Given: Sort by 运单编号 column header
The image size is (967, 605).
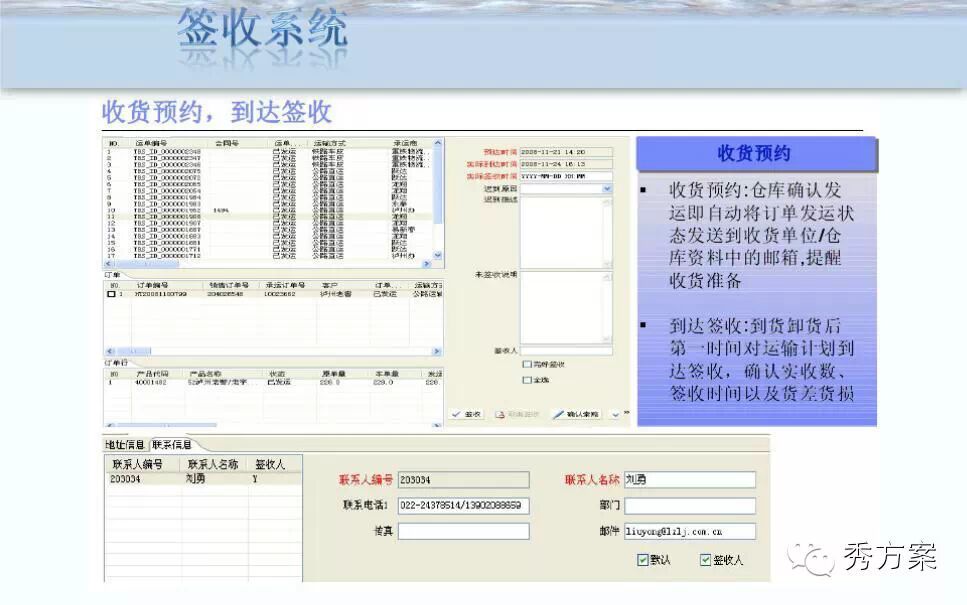Looking at the screenshot, I should 152,143.
